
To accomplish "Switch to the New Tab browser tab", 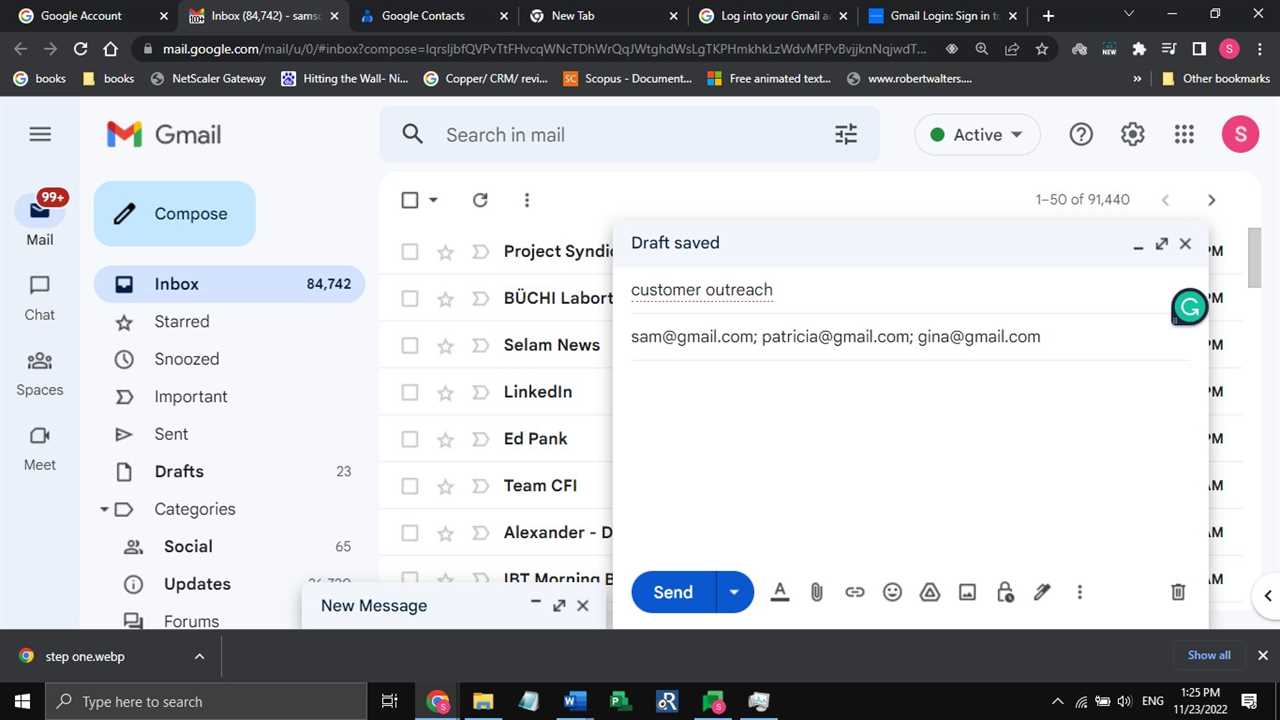I will point(603,16).
